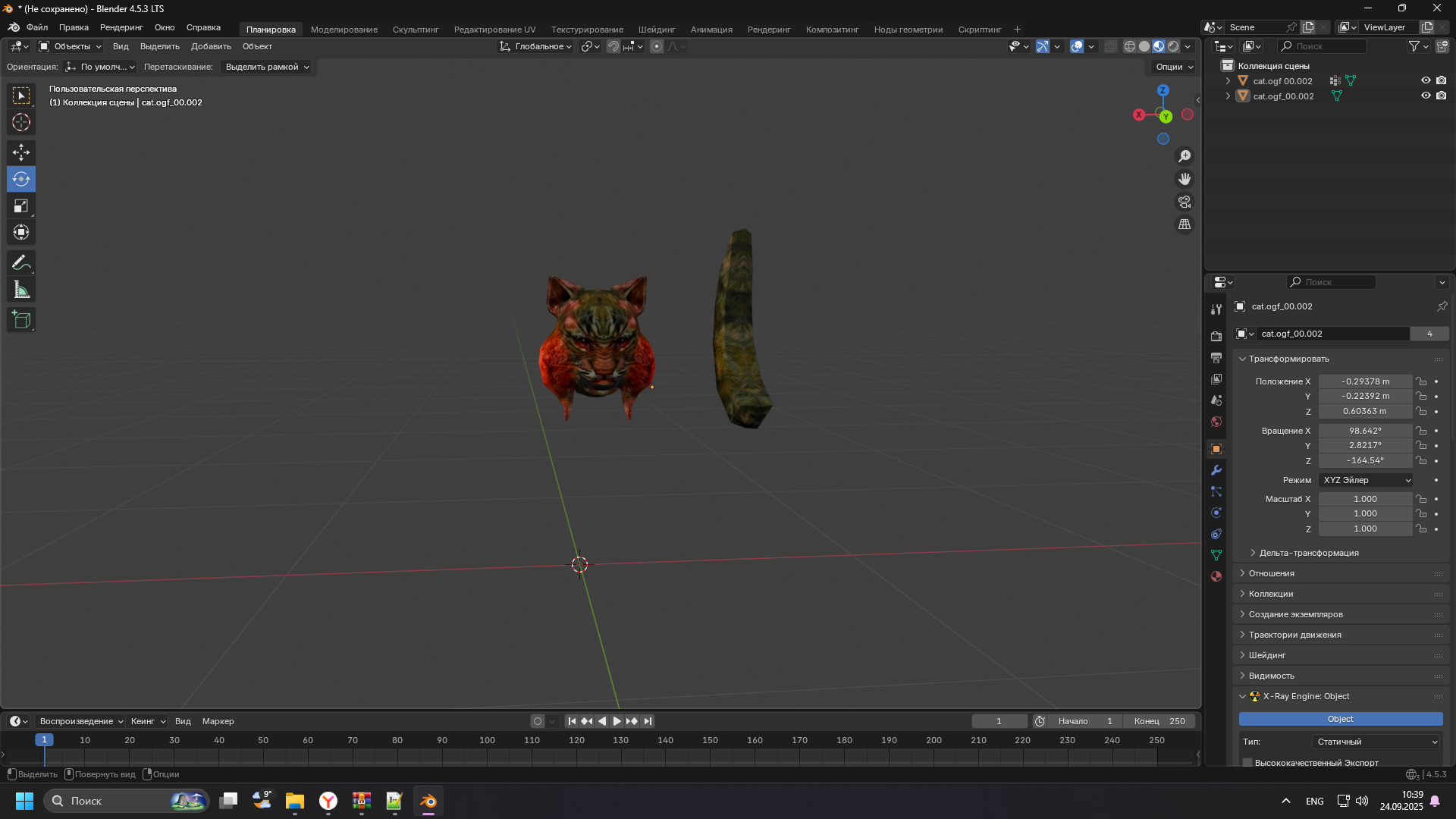The width and height of the screenshot is (1456, 819).
Task: Enable Высококачественный Экспорт checkbox
Action: coord(1247,762)
